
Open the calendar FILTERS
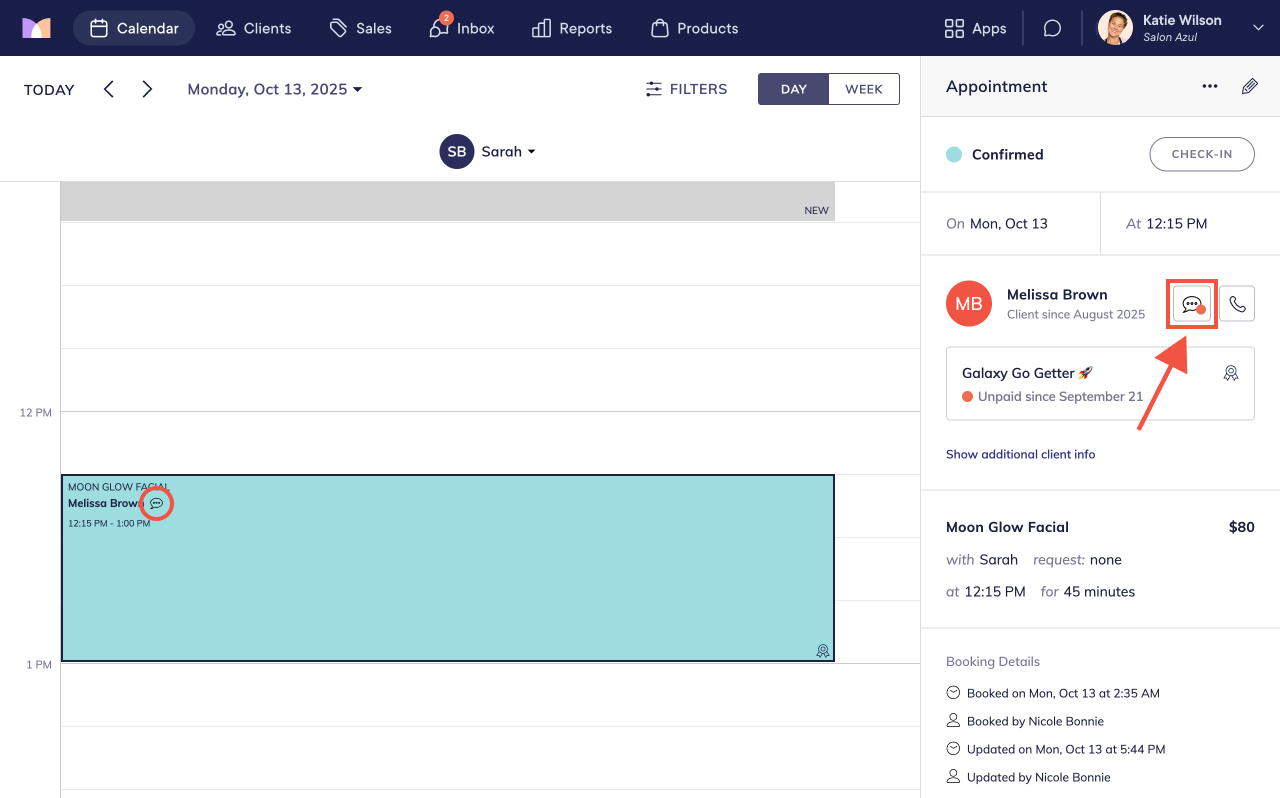(x=686, y=89)
